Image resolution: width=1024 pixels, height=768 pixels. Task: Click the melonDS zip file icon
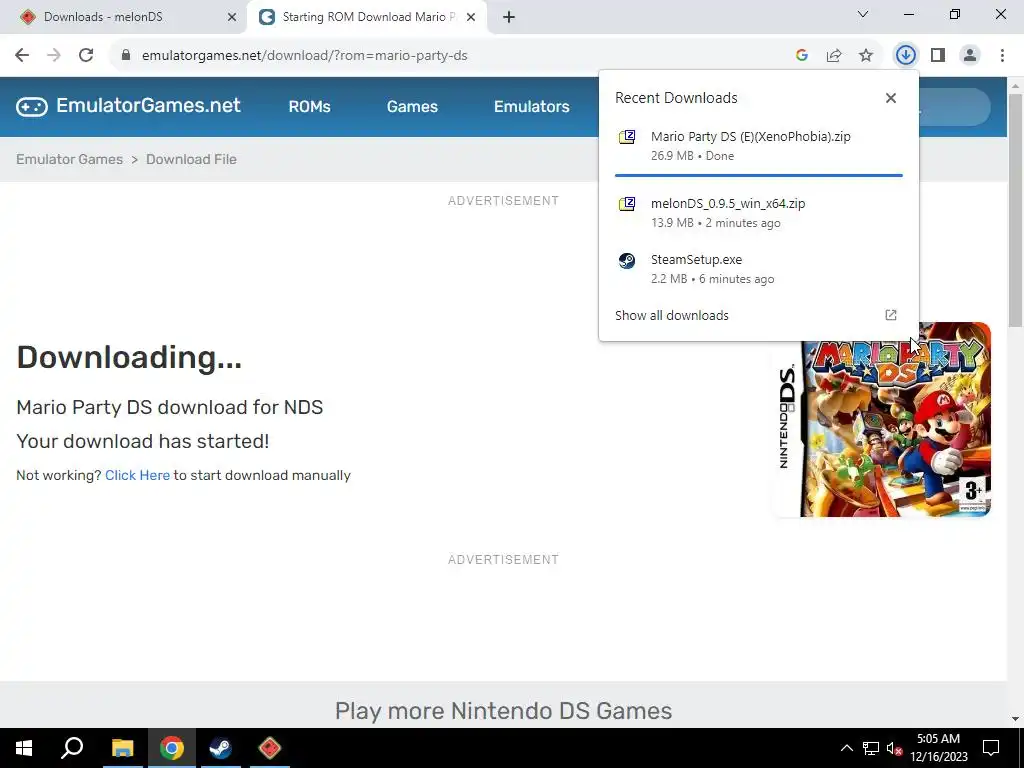click(x=627, y=204)
